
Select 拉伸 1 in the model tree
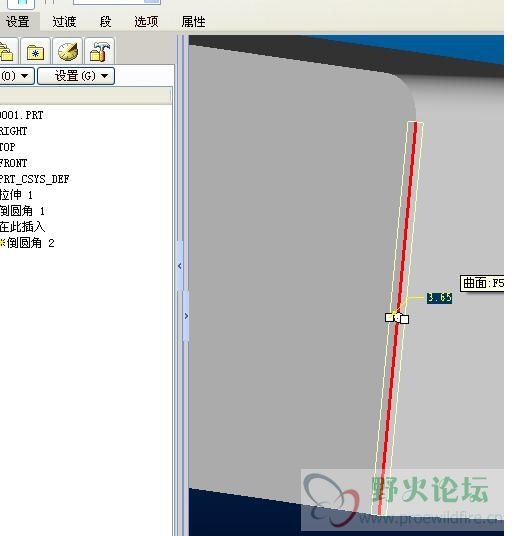click(x=16, y=195)
